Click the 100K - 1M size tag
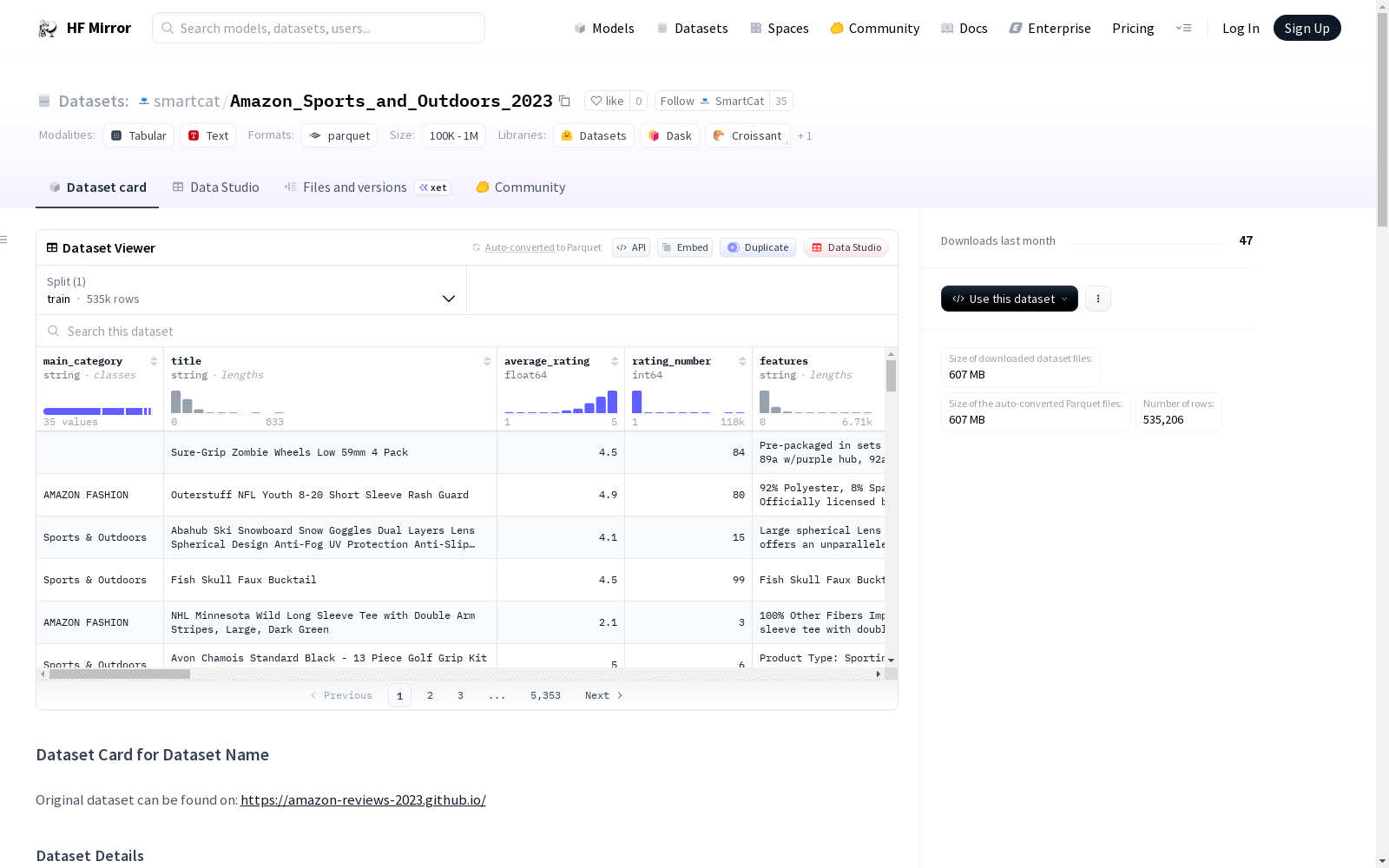1389x868 pixels. (453, 135)
